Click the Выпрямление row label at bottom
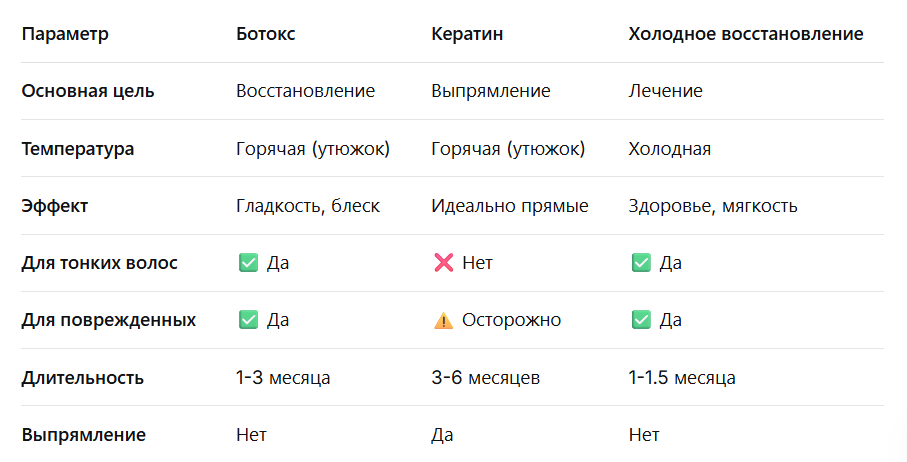907x462 pixels. pyautogui.click(x=83, y=435)
